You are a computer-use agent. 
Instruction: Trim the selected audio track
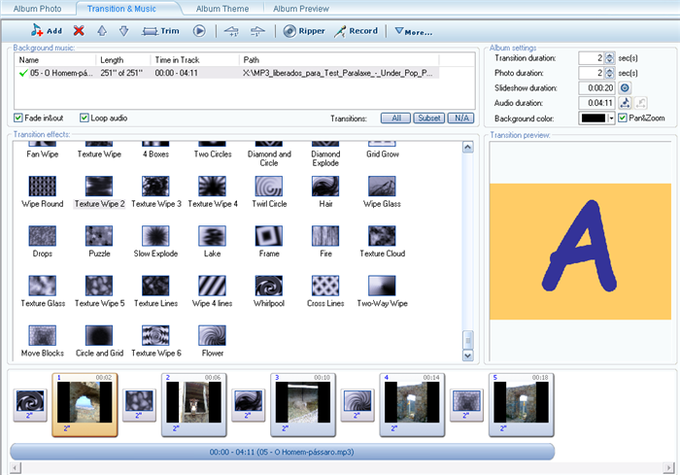pyautogui.click(x=160, y=31)
